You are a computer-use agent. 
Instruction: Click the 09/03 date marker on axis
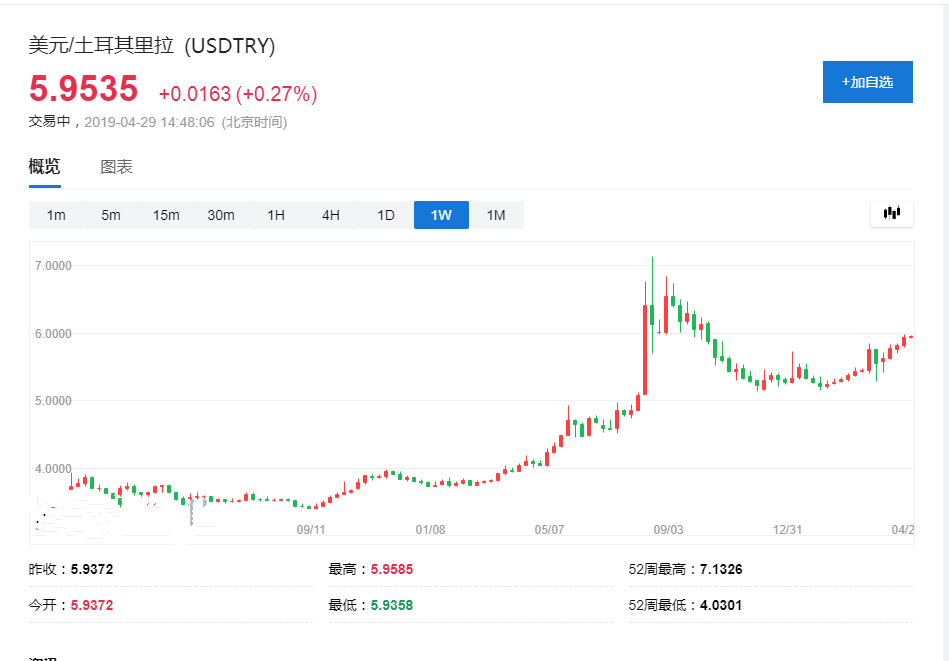pyautogui.click(x=668, y=529)
